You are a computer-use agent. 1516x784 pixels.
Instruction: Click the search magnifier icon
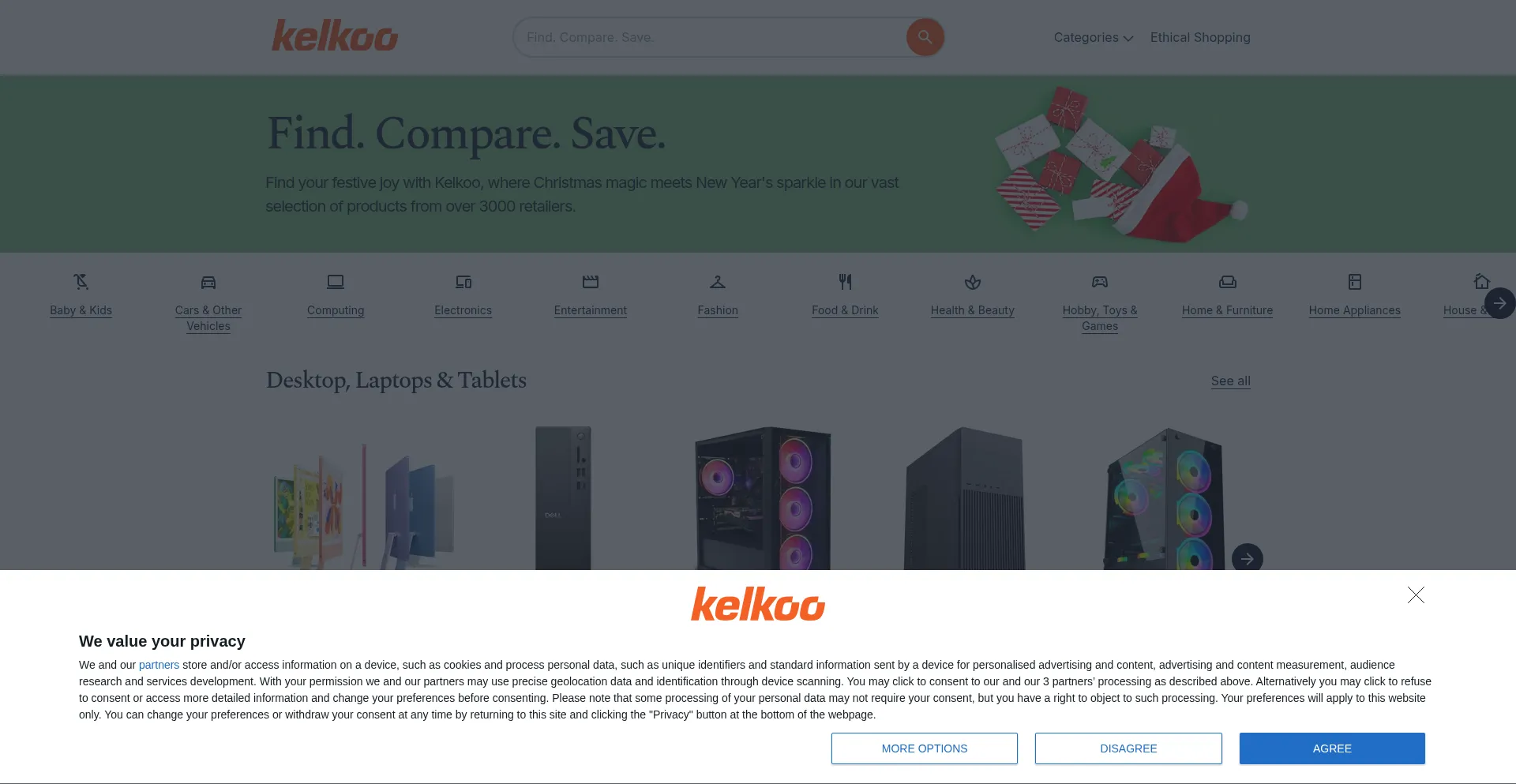coord(925,37)
